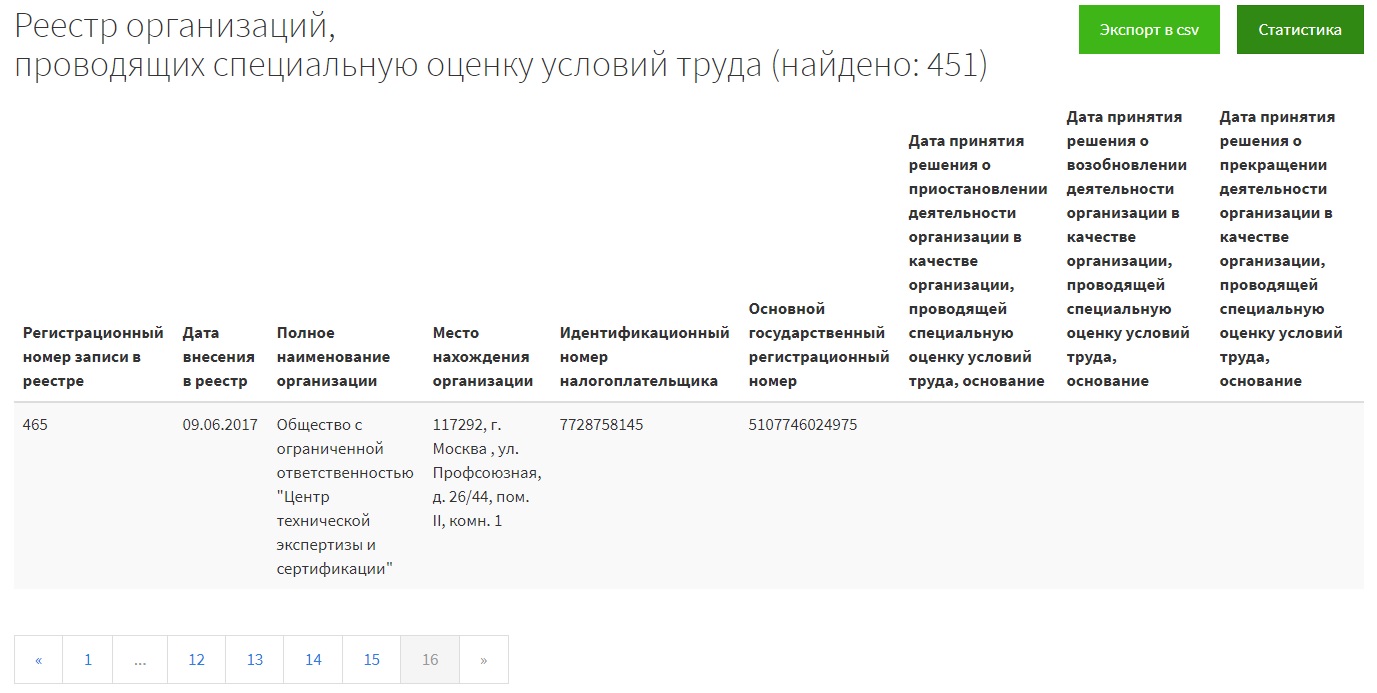Jump to pagination page 14
This screenshot has height=693, width=1377.
click(313, 660)
